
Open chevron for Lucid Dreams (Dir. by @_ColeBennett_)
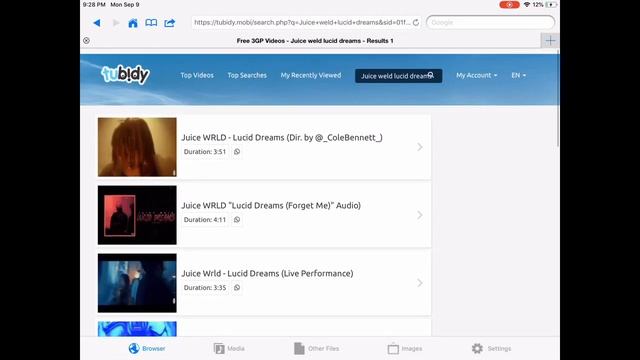coord(420,147)
